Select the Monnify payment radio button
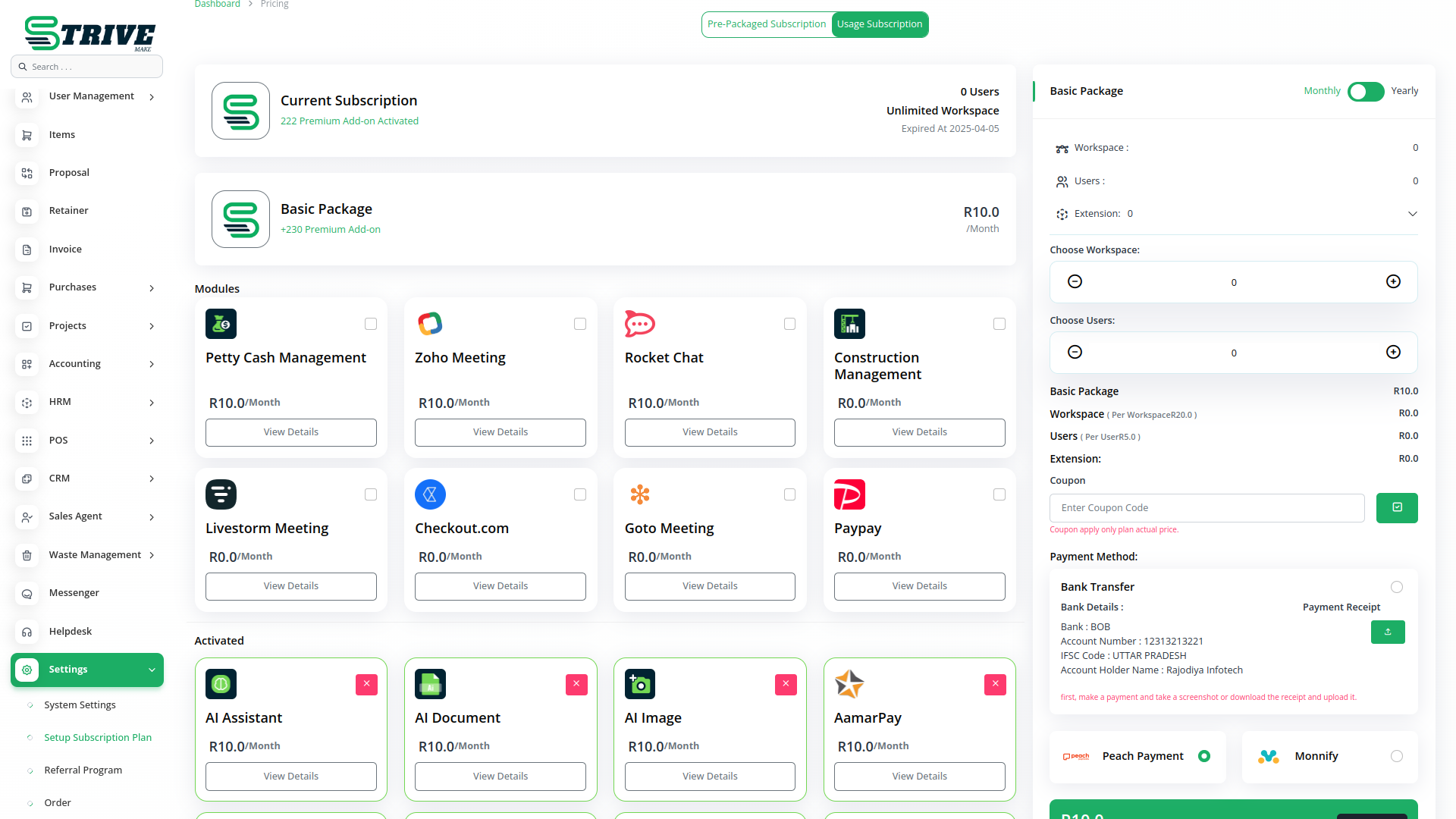1456x819 pixels. tap(1396, 756)
